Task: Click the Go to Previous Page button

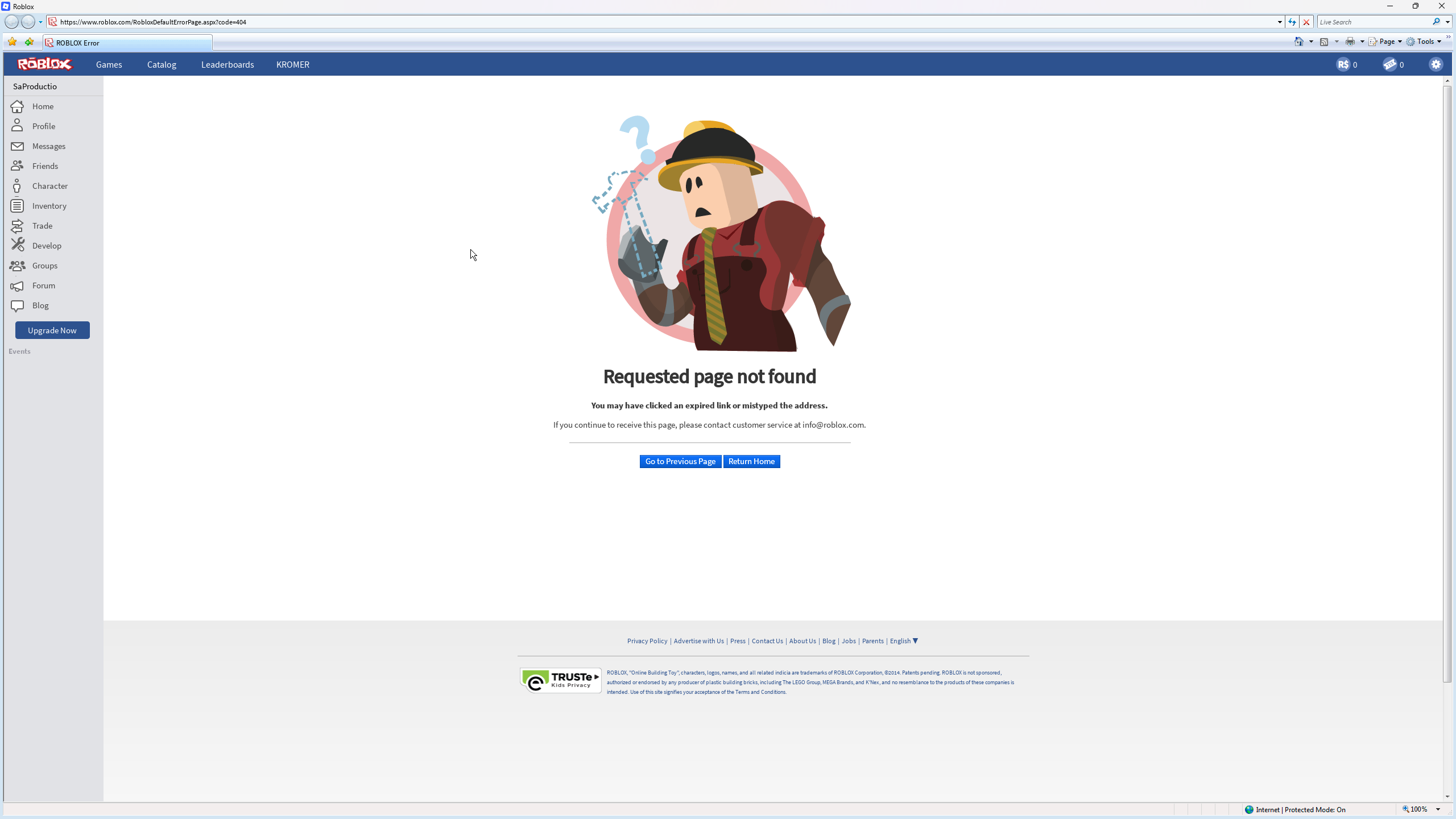Action: pos(680,461)
